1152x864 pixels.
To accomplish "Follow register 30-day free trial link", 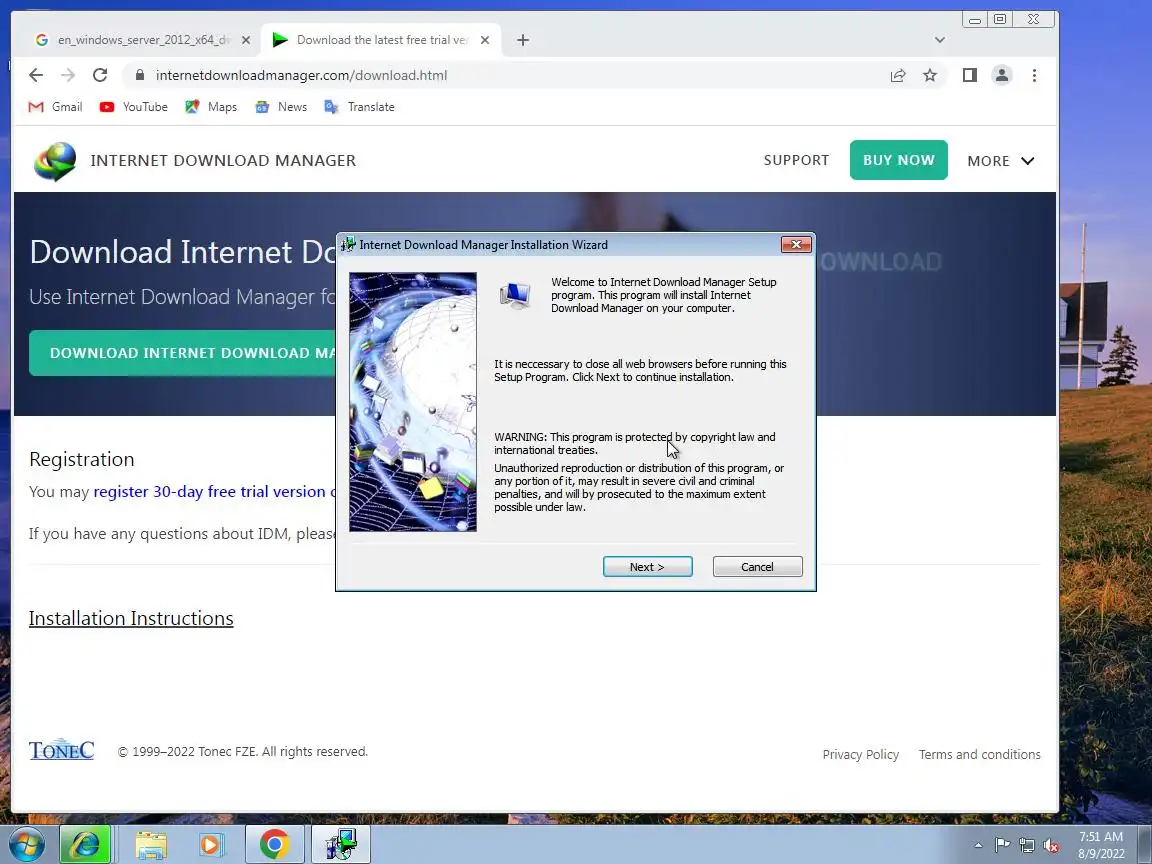I will click(x=214, y=492).
